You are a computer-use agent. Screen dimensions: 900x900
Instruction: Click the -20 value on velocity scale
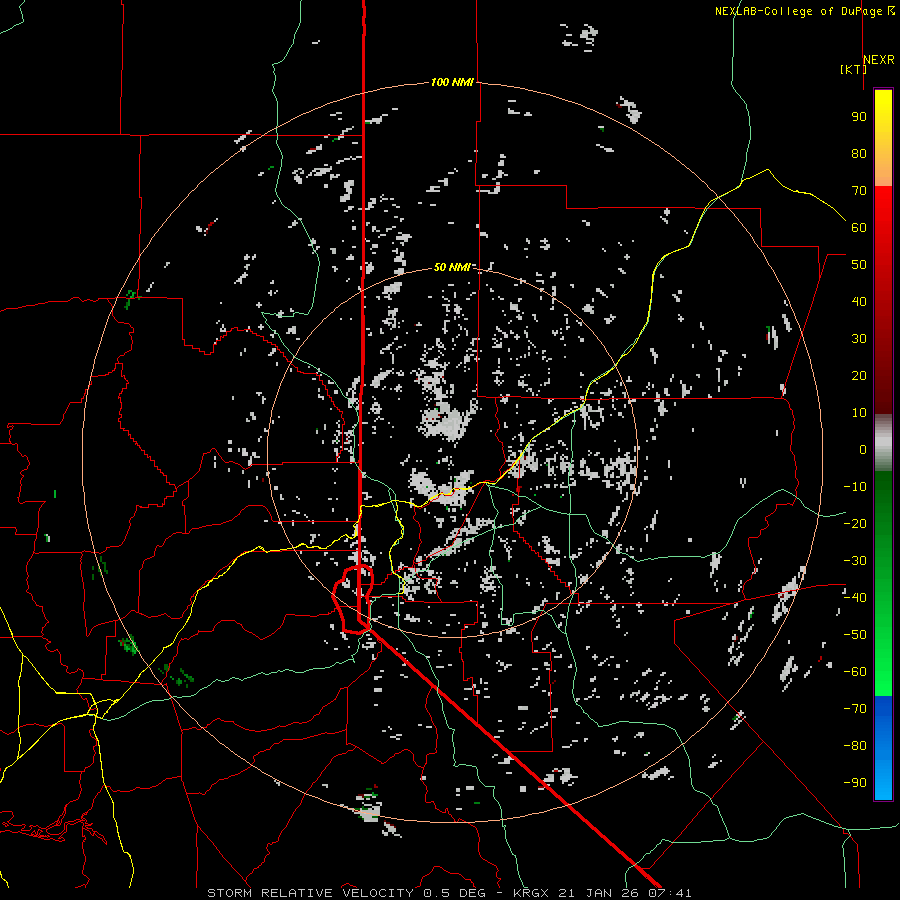pos(855,523)
